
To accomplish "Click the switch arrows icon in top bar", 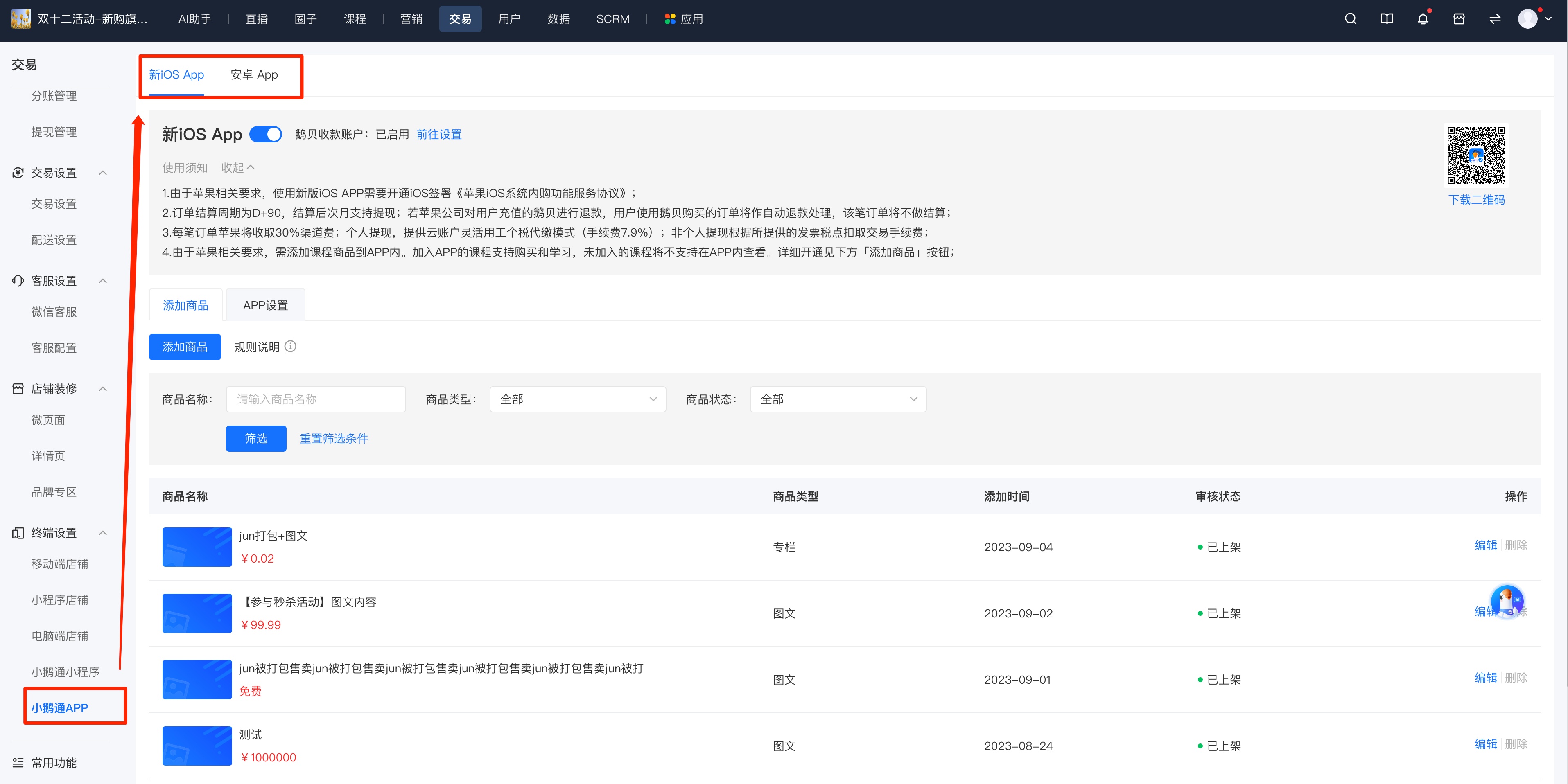I will coord(1495,19).
